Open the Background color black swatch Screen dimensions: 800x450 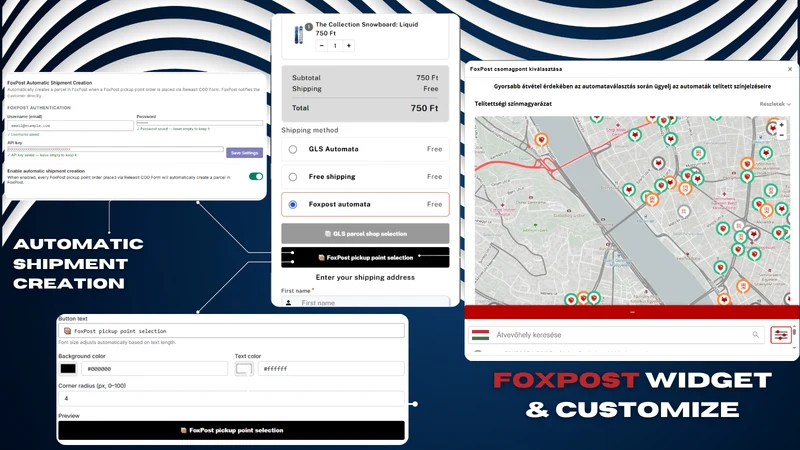coord(68,368)
